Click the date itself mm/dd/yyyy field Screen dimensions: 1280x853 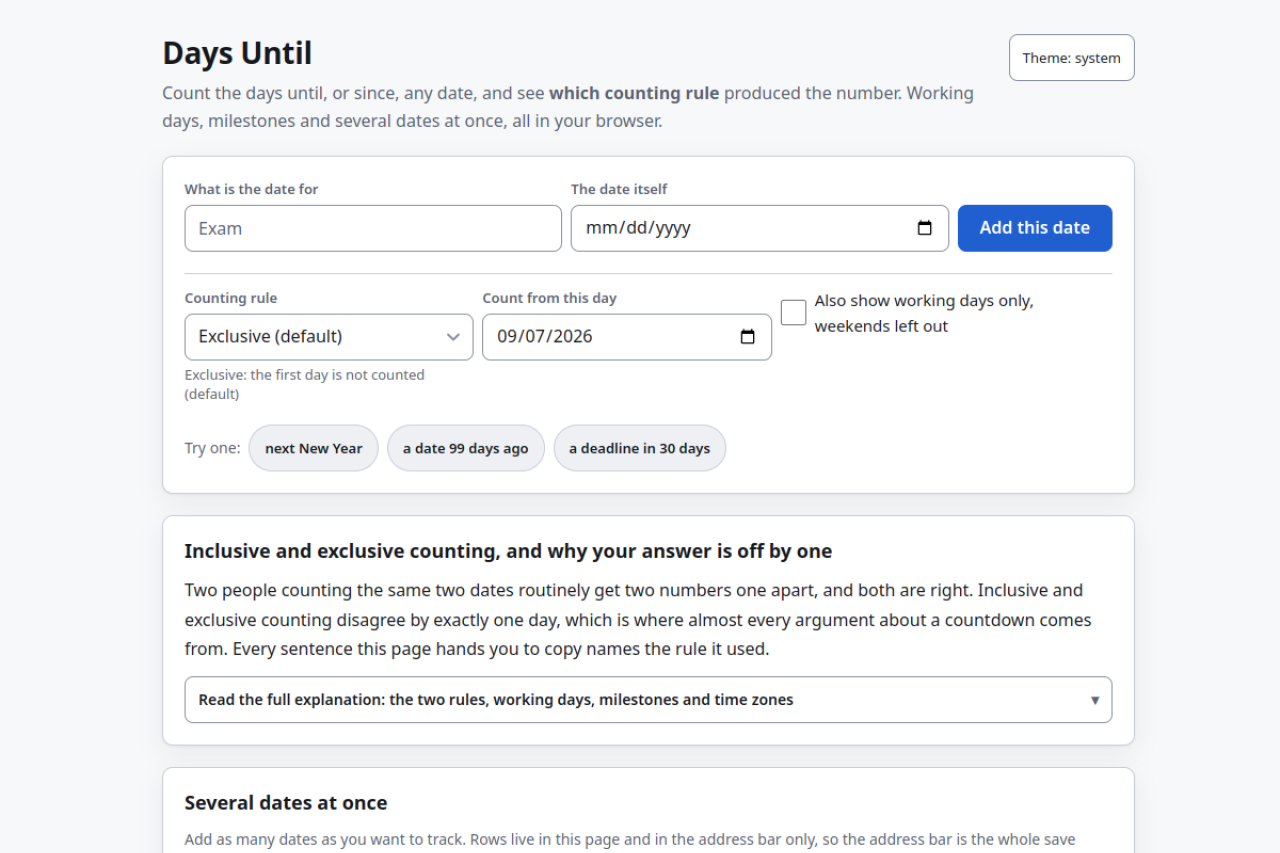(x=760, y=228)
